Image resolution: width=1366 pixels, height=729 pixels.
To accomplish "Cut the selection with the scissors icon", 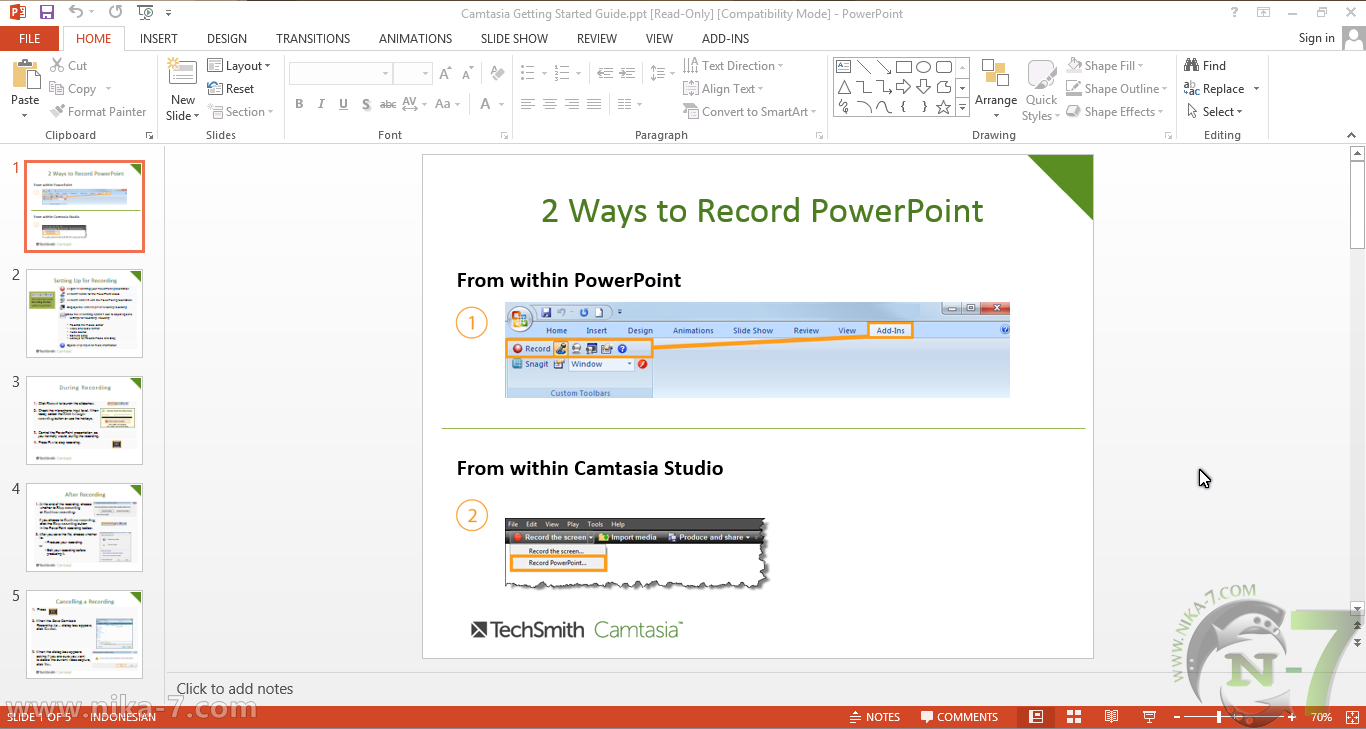I will point(58,66).
